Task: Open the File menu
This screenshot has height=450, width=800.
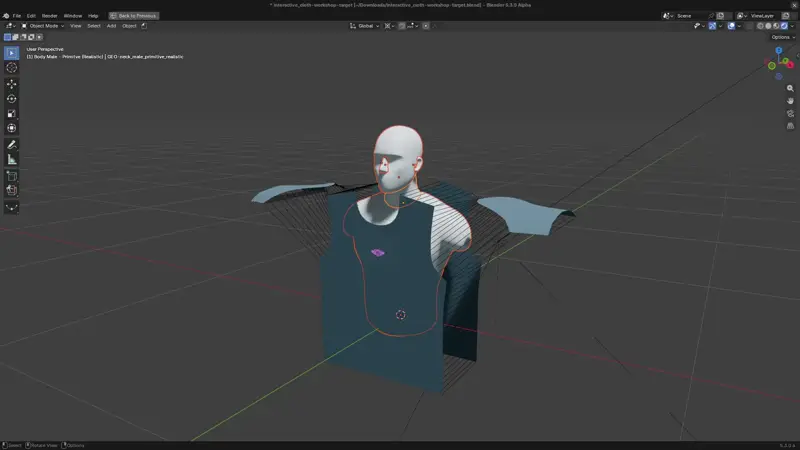Action: click(x=17, y=16)
